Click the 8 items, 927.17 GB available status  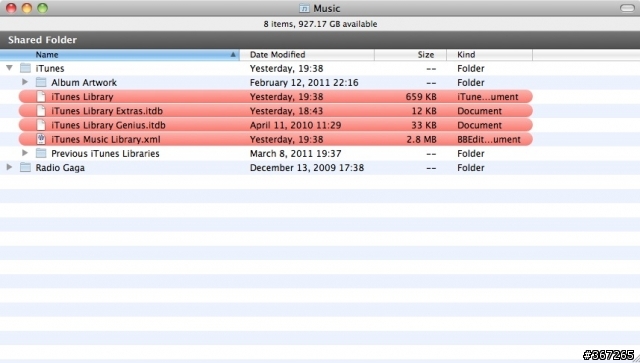(x=320, y=24)
